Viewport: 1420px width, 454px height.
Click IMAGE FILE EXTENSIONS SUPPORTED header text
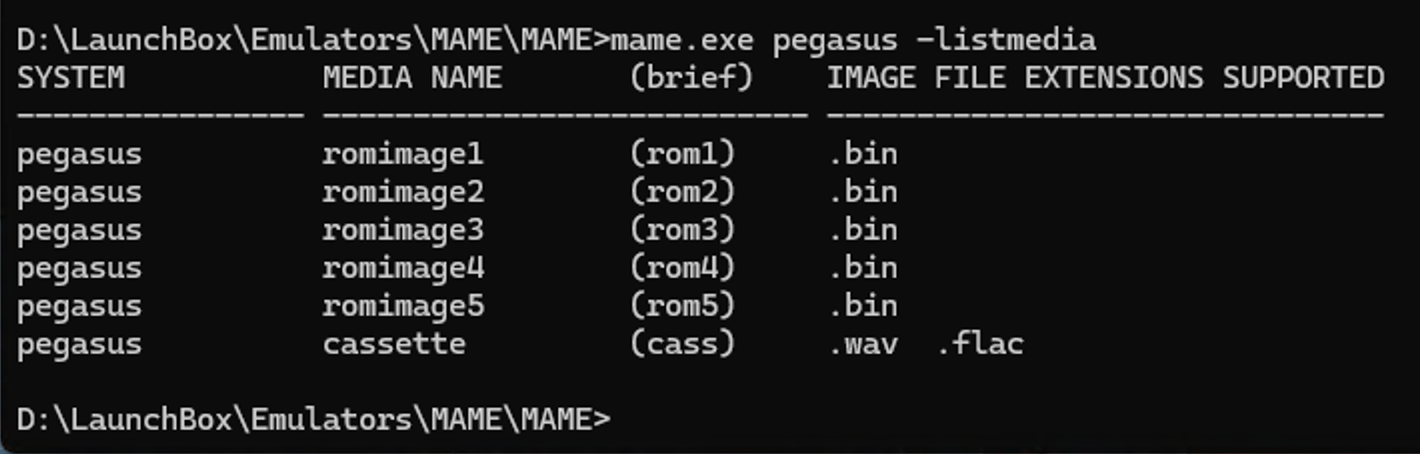1106,77
